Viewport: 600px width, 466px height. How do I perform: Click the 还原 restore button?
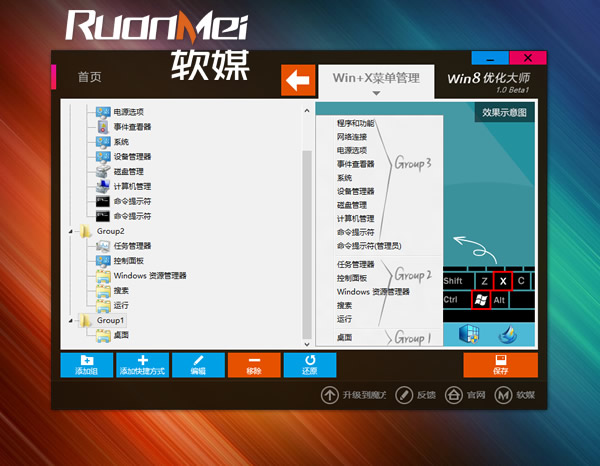click(309, 364)
